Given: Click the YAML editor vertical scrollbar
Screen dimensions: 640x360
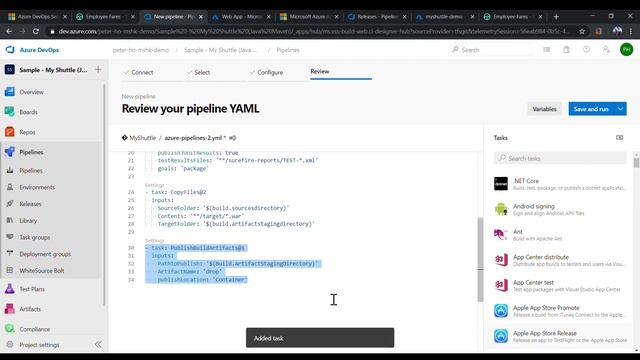Looking at the screenshot, I should [x=480, y=260].
